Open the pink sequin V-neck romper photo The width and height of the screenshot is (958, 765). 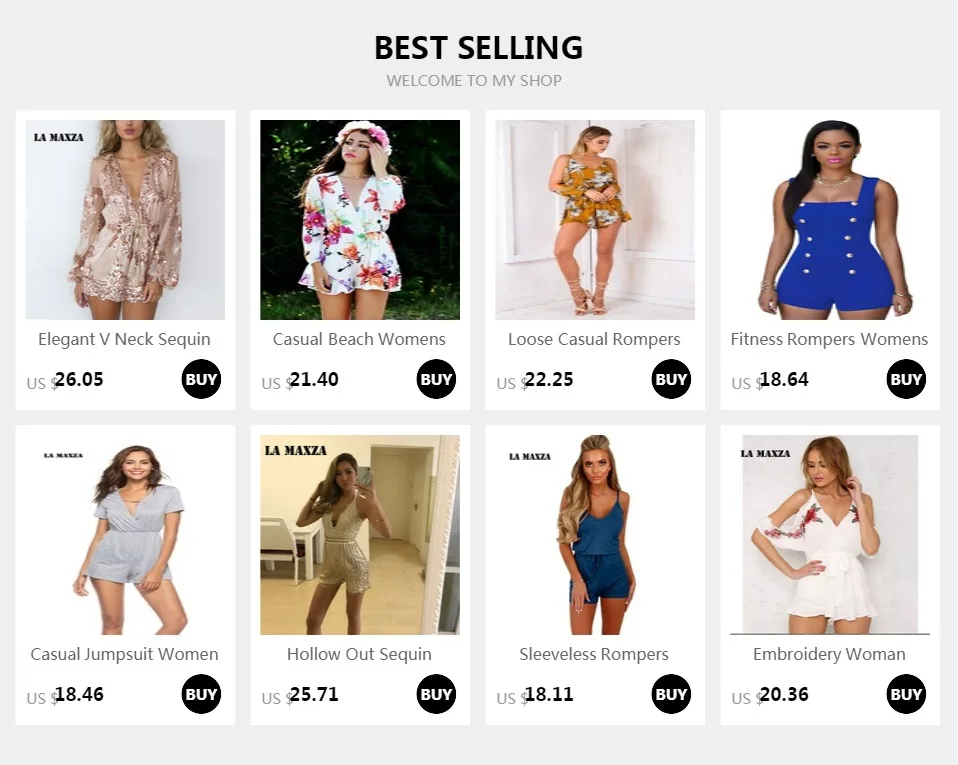(125, 220)
